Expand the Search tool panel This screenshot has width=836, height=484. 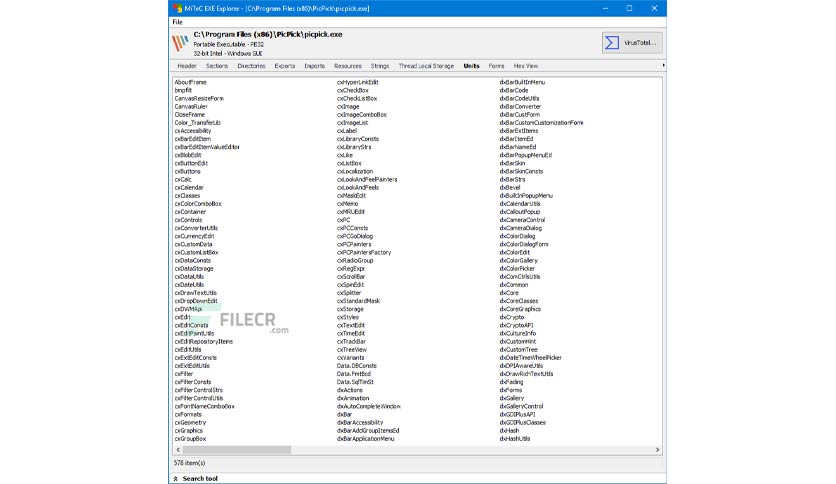[196, 479]
